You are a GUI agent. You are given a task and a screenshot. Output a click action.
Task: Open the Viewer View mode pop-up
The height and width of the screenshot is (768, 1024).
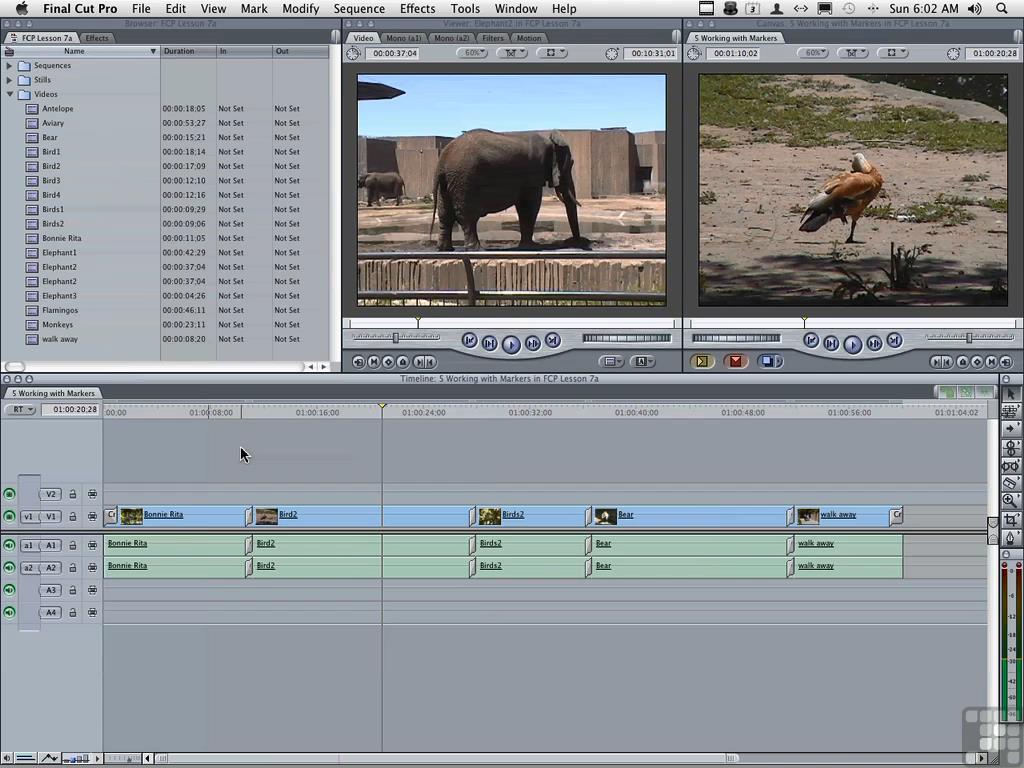click(x=552, y=53)
